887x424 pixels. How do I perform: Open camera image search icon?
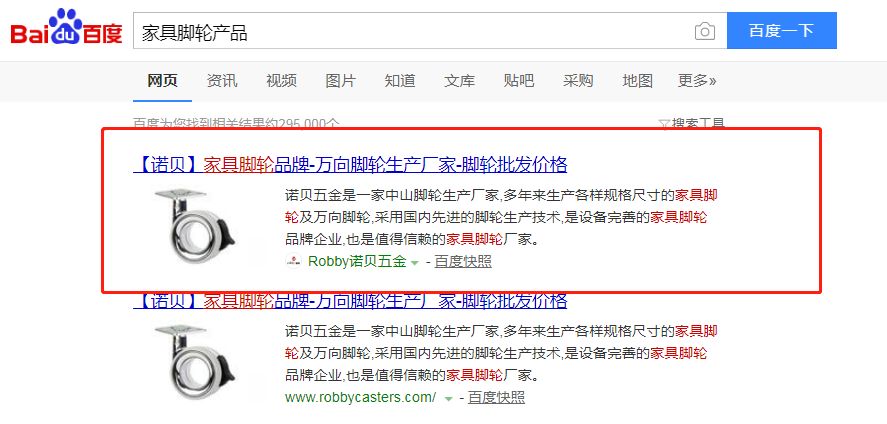[x=704, y=31]
